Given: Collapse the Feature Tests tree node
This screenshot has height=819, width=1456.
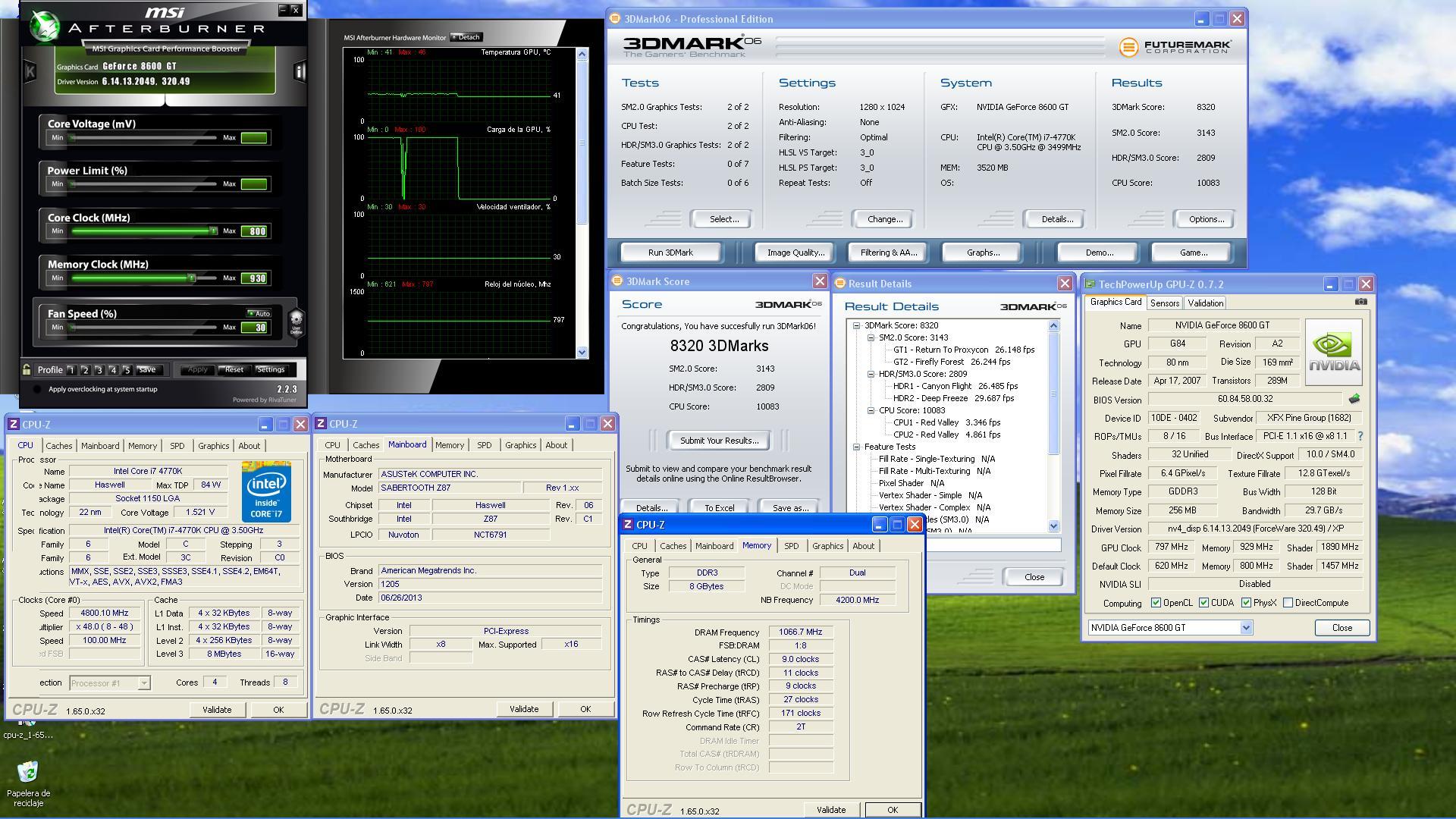Looking at the screenshot, I should point(857,447).
